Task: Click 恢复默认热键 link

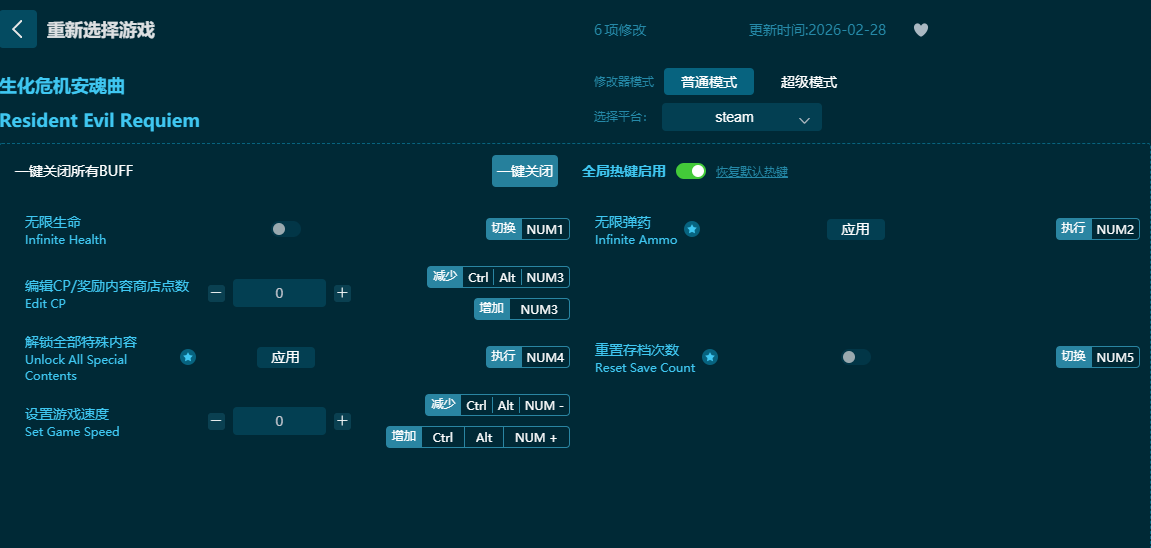Action: (x=751, y=172)
